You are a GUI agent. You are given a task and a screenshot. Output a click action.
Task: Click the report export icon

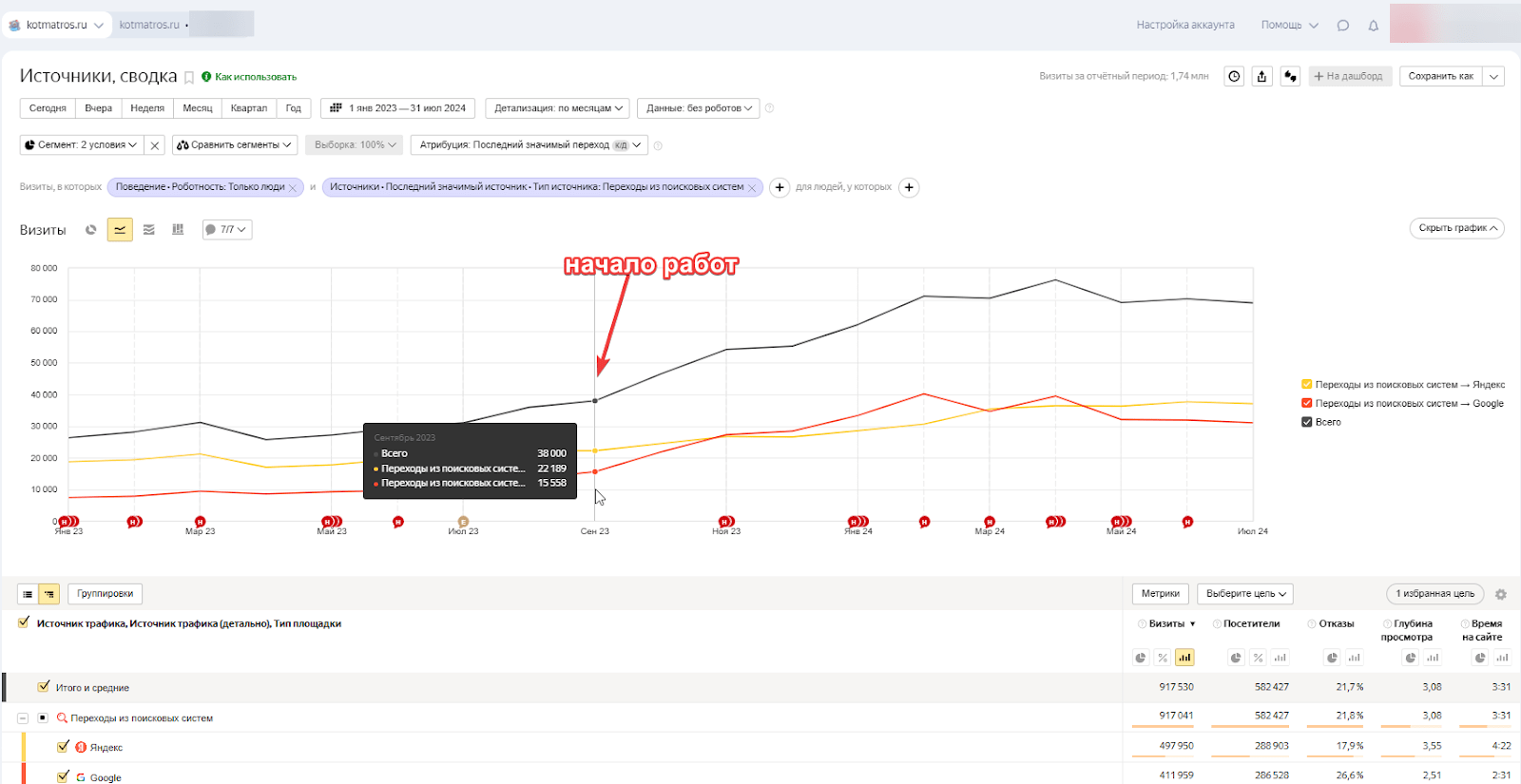pos(1261,77)
